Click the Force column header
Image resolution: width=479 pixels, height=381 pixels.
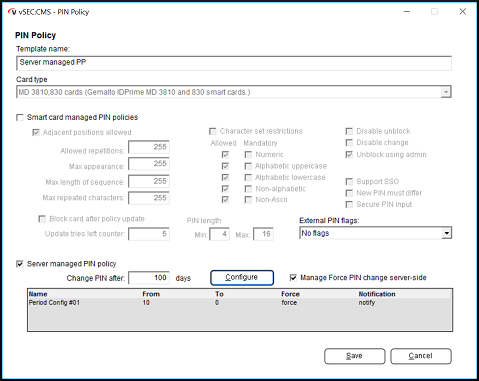[290, 294]
